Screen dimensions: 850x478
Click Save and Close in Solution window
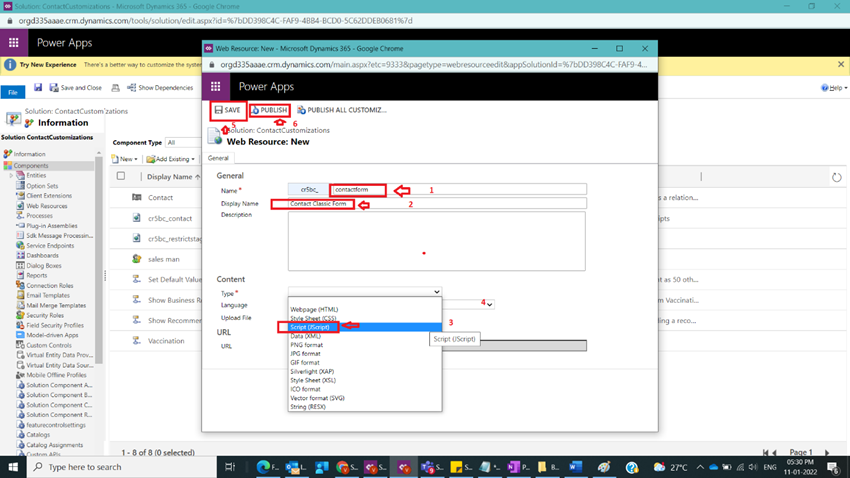point(76,88)
